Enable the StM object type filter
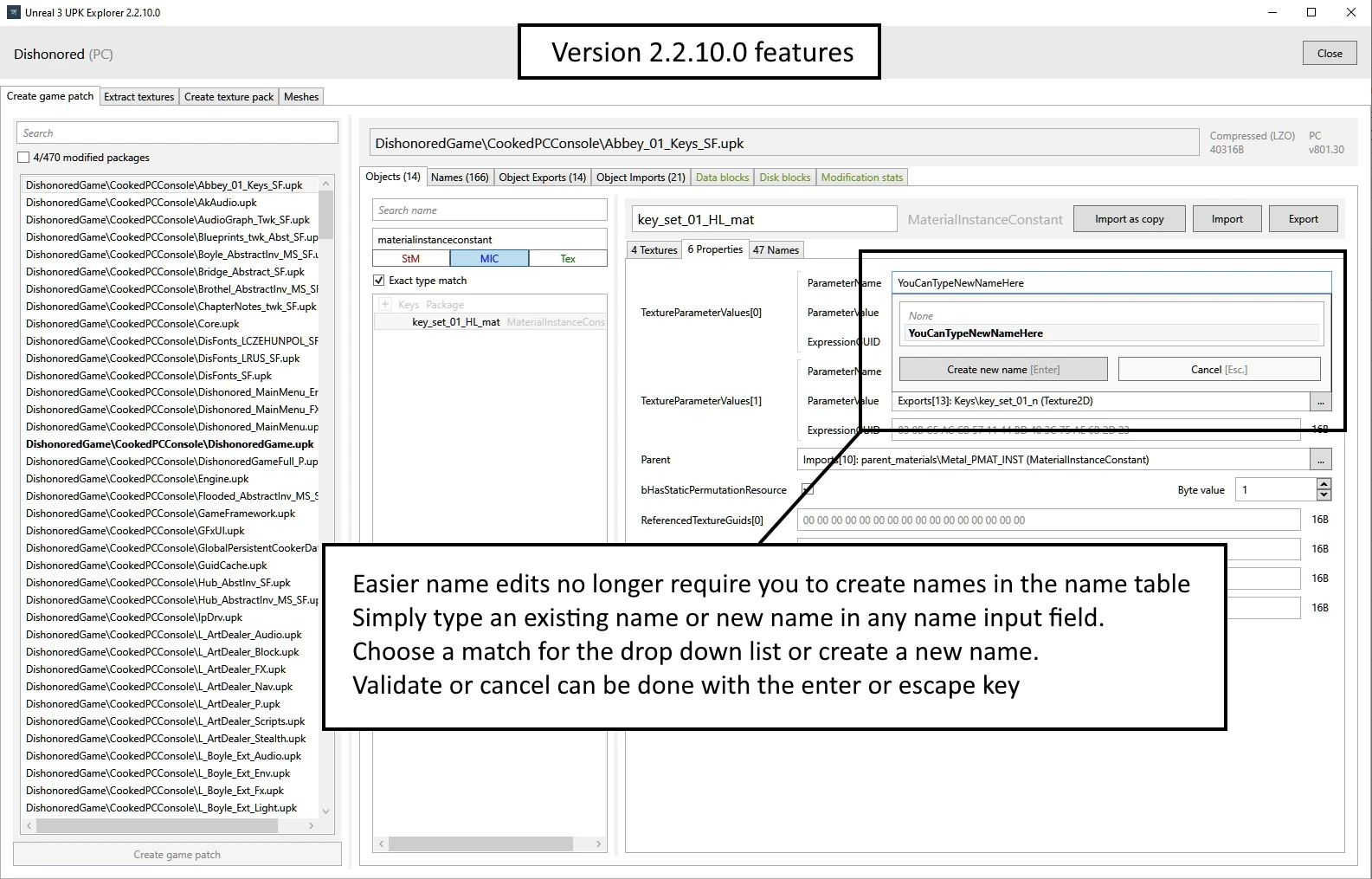Viewport: 1372px width, 879px height. [x=411, y=259]
